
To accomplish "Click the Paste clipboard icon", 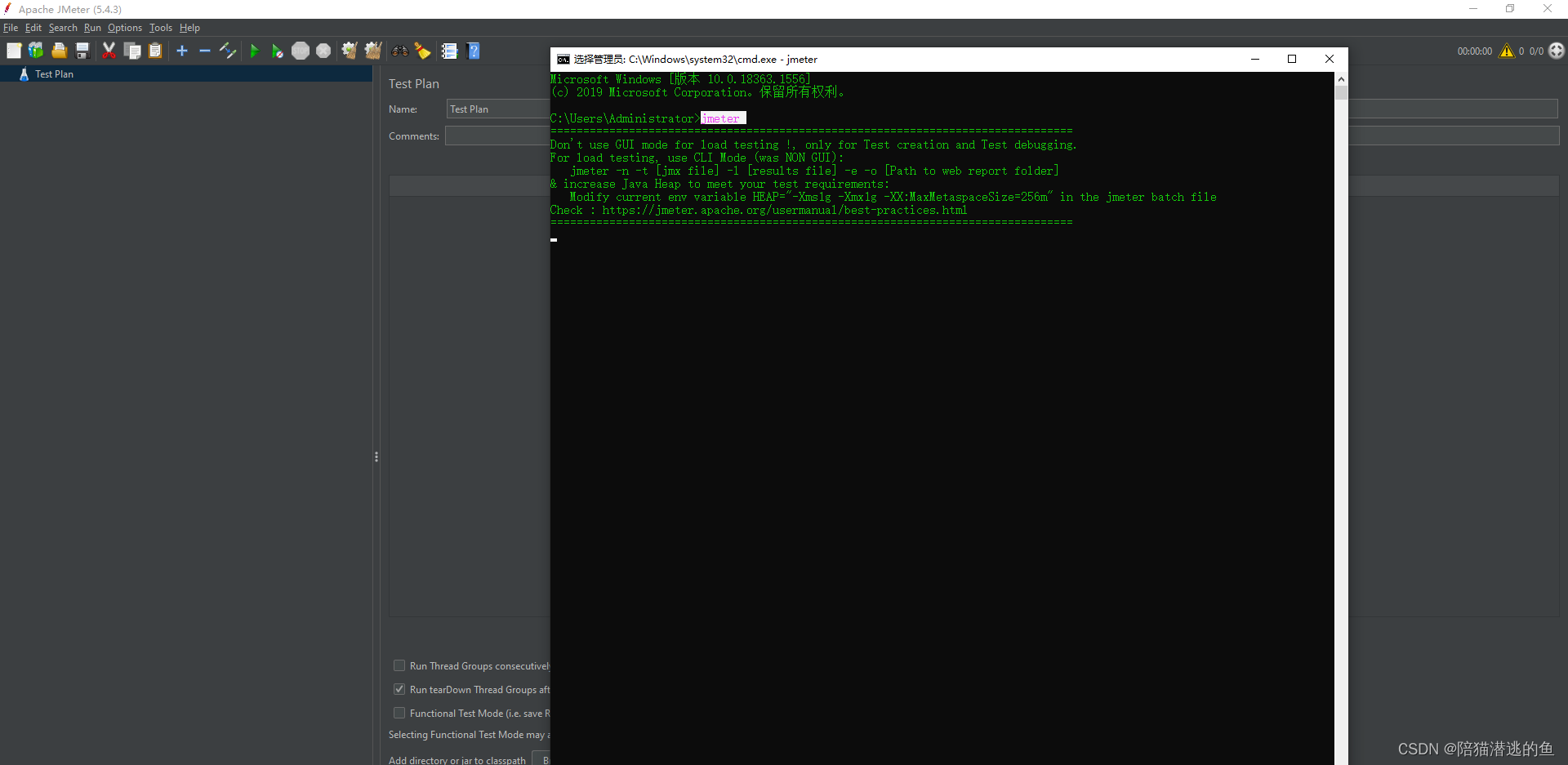I will [x=155, y=51].
